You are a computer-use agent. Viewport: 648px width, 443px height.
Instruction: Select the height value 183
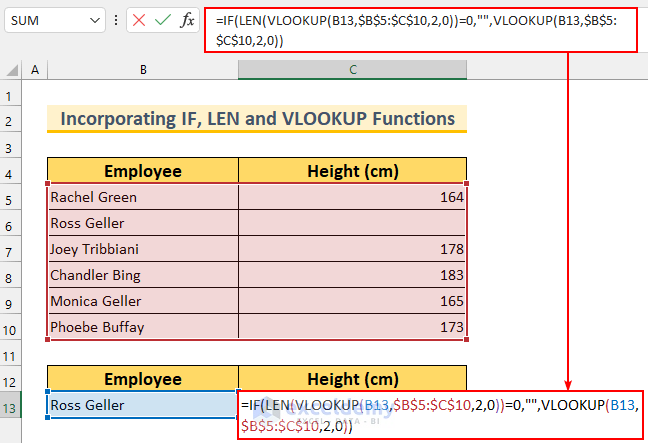point(353,275)
